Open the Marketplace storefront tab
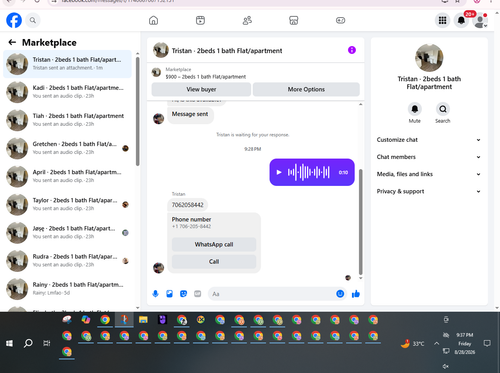Screen dimensions: 500x373 (x=294, y=20)
